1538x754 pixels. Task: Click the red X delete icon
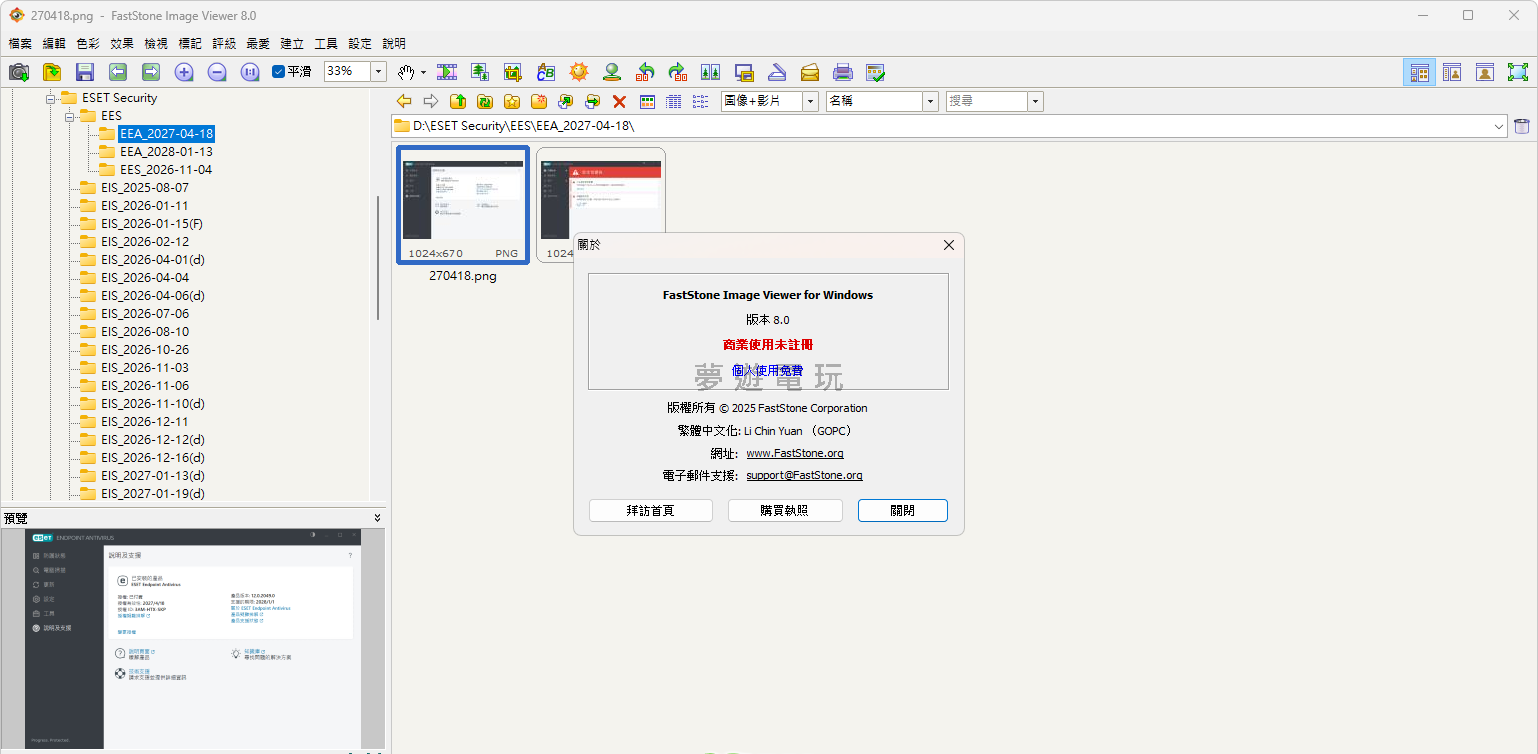pyautogui.click(x=619, y=101)
